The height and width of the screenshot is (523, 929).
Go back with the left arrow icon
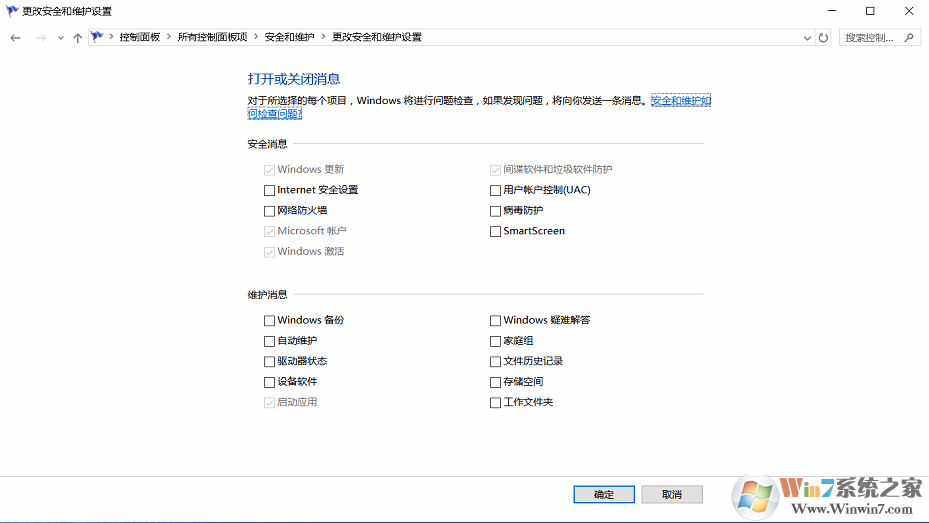15,38
